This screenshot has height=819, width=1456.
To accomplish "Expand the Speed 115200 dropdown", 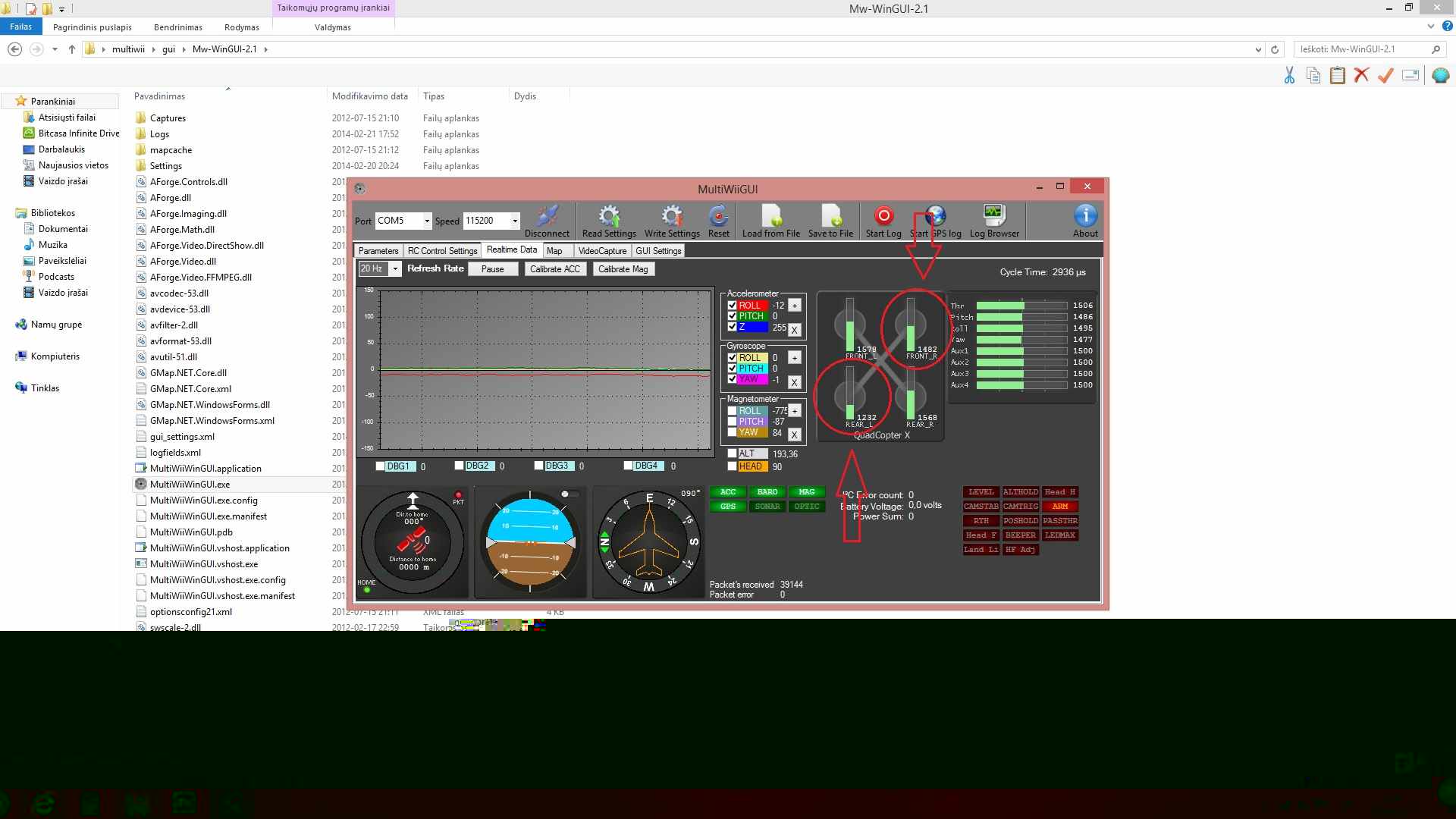I will [515, 221].
